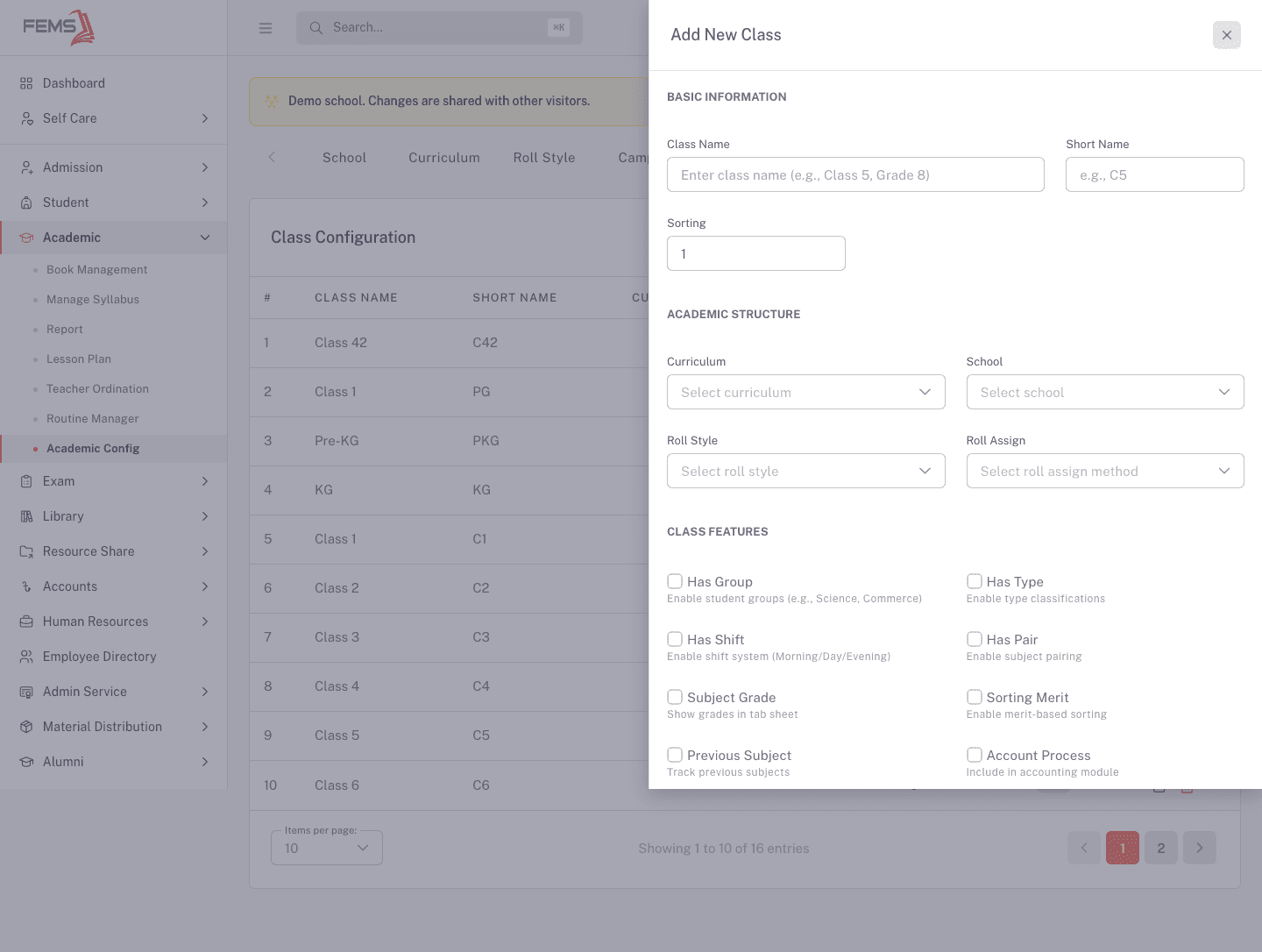1262x952 pixels.
Task: Click the Admin Service icon
Action: coord(26,692)
